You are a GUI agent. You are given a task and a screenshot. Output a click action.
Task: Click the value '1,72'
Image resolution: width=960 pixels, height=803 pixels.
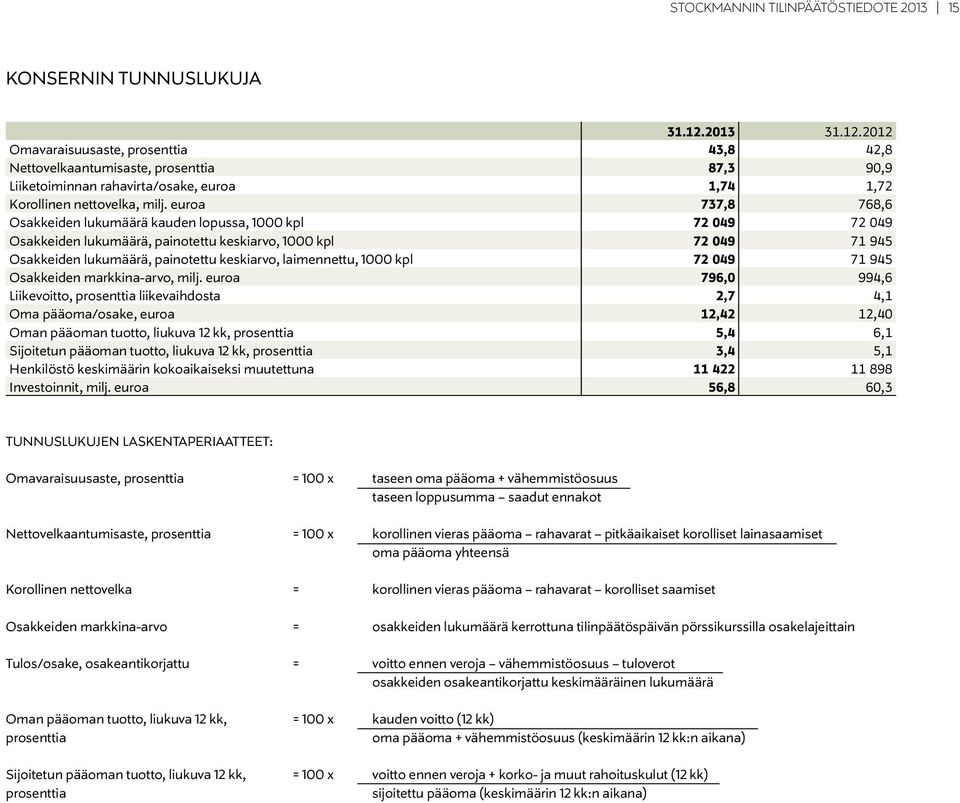pyautogui.click(x=879, y=187)
